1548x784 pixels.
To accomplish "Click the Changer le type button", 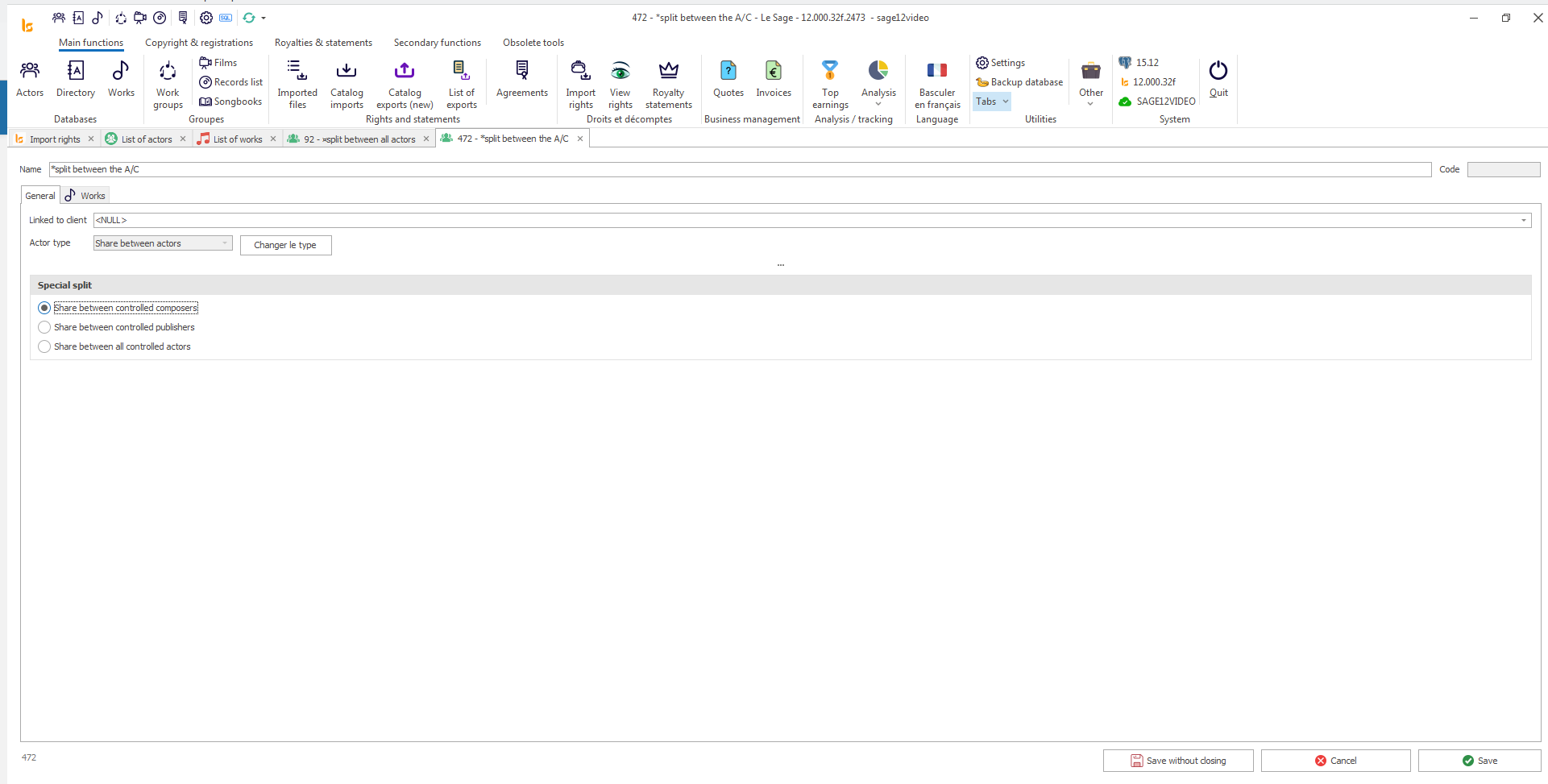I will pos(285,245).
